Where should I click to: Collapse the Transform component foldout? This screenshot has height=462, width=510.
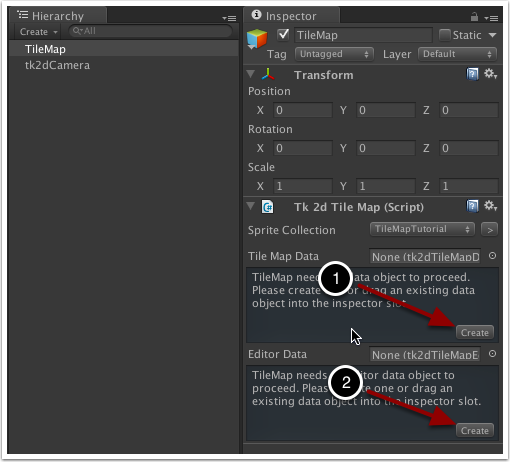coord(251,74)
